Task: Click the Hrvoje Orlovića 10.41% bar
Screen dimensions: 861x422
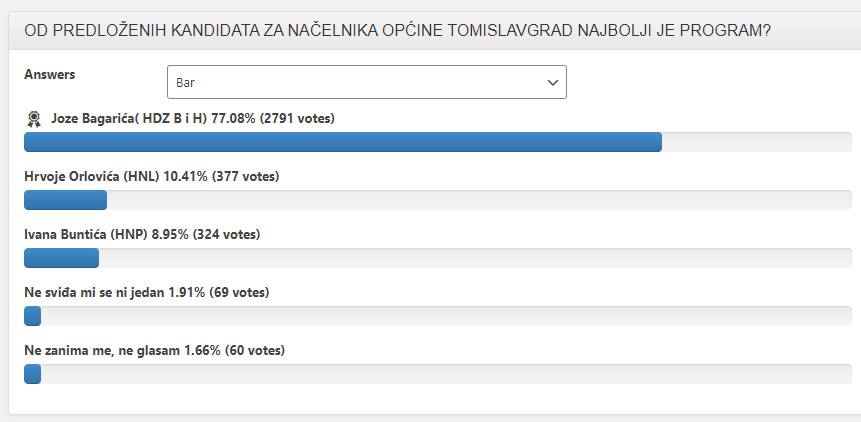Action: click(x=438, y=200)
